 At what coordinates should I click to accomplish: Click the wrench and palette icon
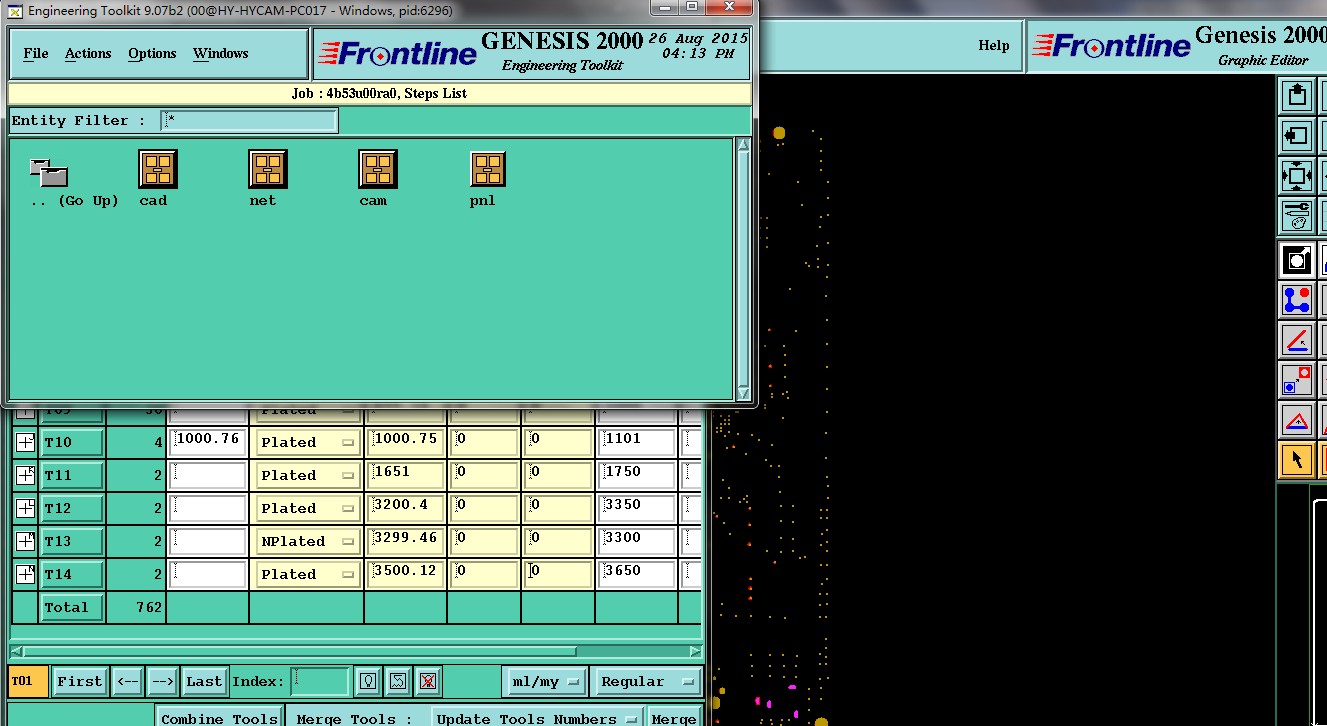pos(1297,216)
